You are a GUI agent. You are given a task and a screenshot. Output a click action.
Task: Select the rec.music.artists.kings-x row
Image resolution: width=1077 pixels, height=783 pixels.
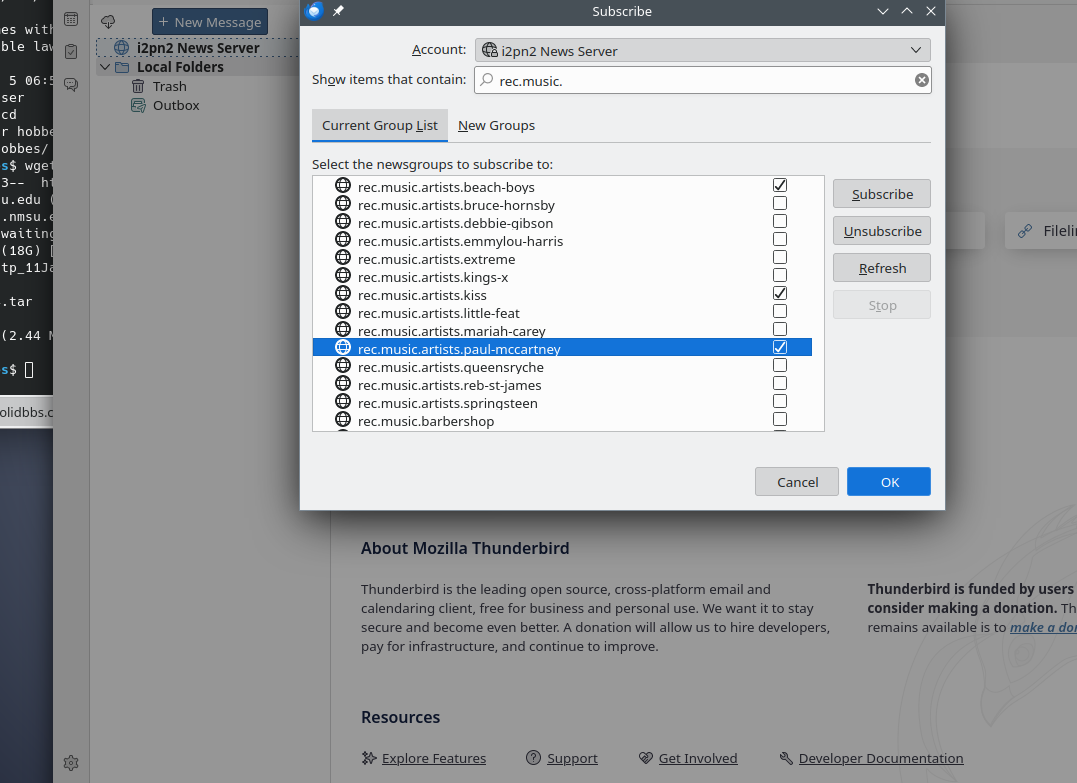coord(562,277)
